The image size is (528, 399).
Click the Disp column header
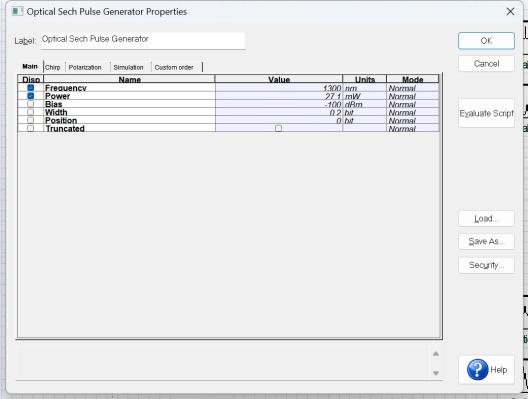tap(31, 79)
